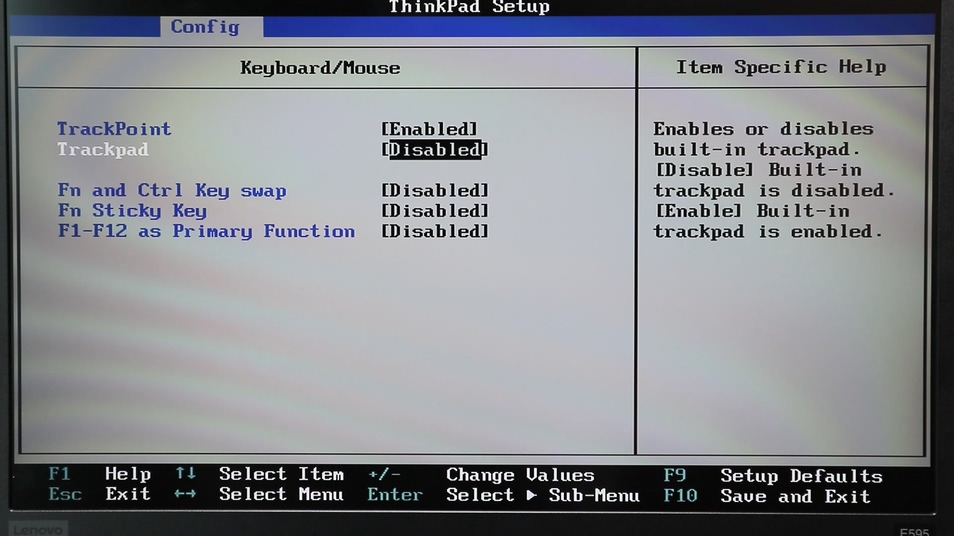
Task: Select the Config tab
Action: pos(211,27)
